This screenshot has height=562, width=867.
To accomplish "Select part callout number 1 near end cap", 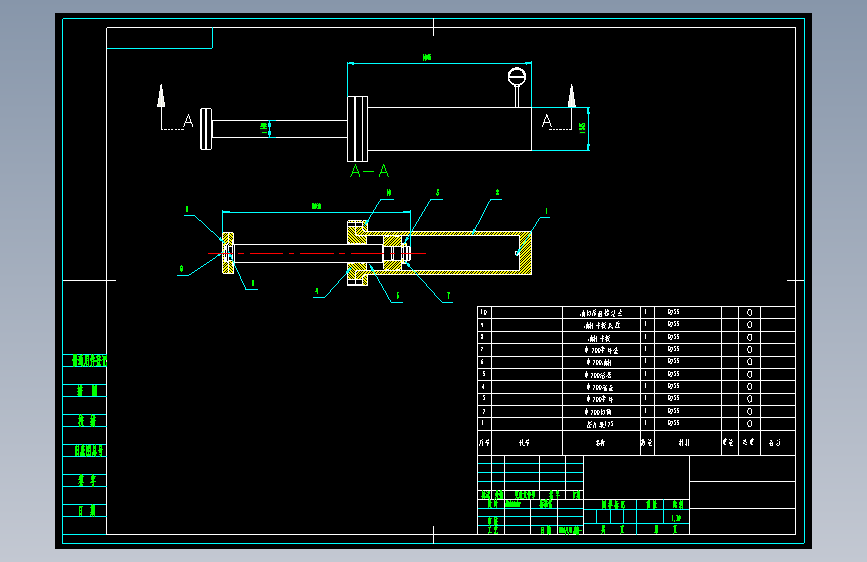I will click(546, 211).
